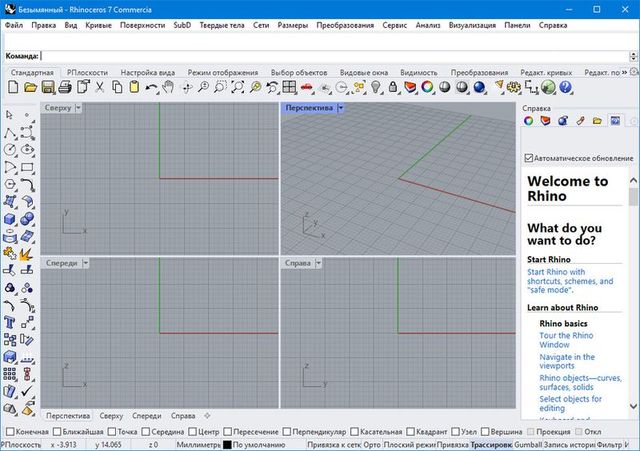The width and height of the screenshot is (640, 451).
Task: Select the Circle drawing tool
Action: tap(9, 150)
